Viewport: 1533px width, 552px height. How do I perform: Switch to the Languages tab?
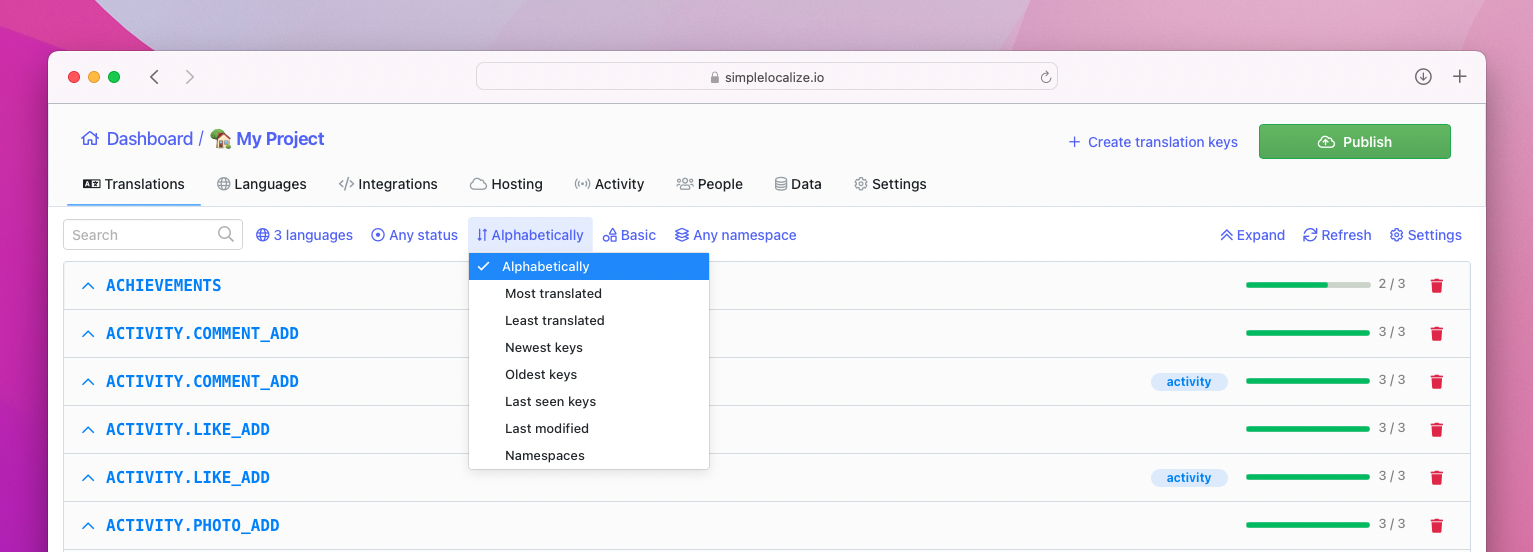[261, 184]
